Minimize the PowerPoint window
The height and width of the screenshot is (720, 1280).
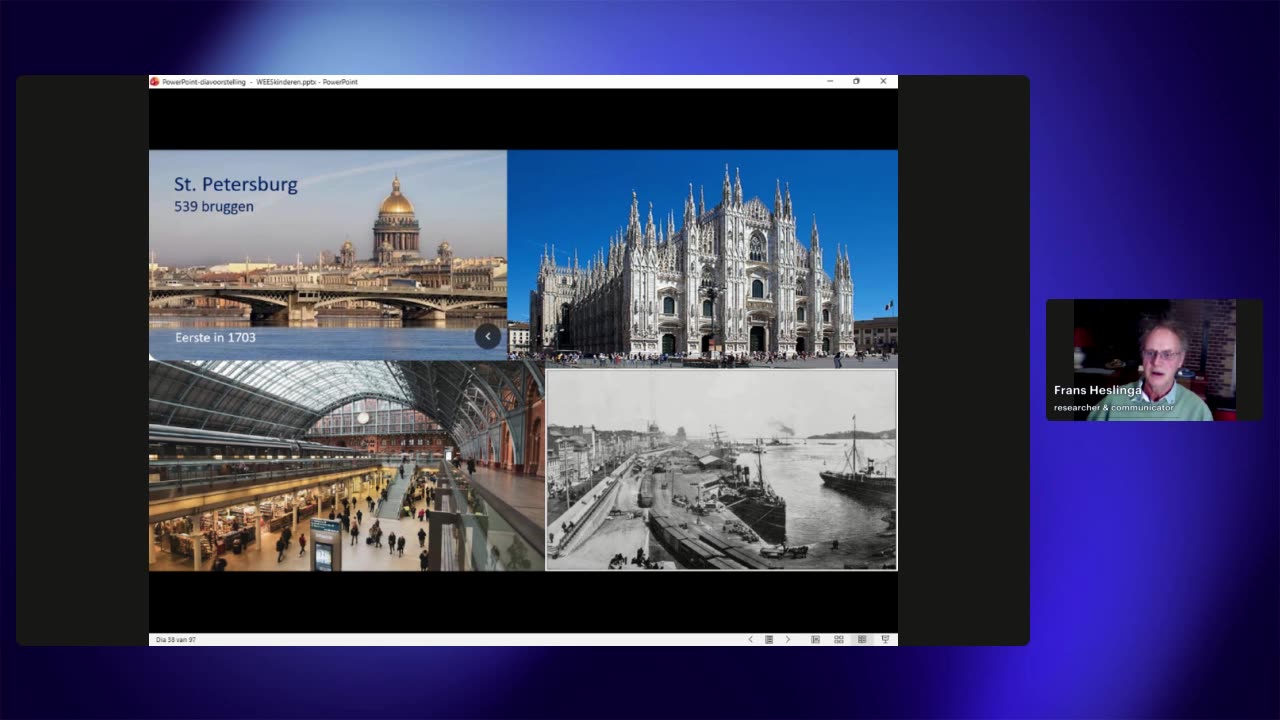[830, 81]
